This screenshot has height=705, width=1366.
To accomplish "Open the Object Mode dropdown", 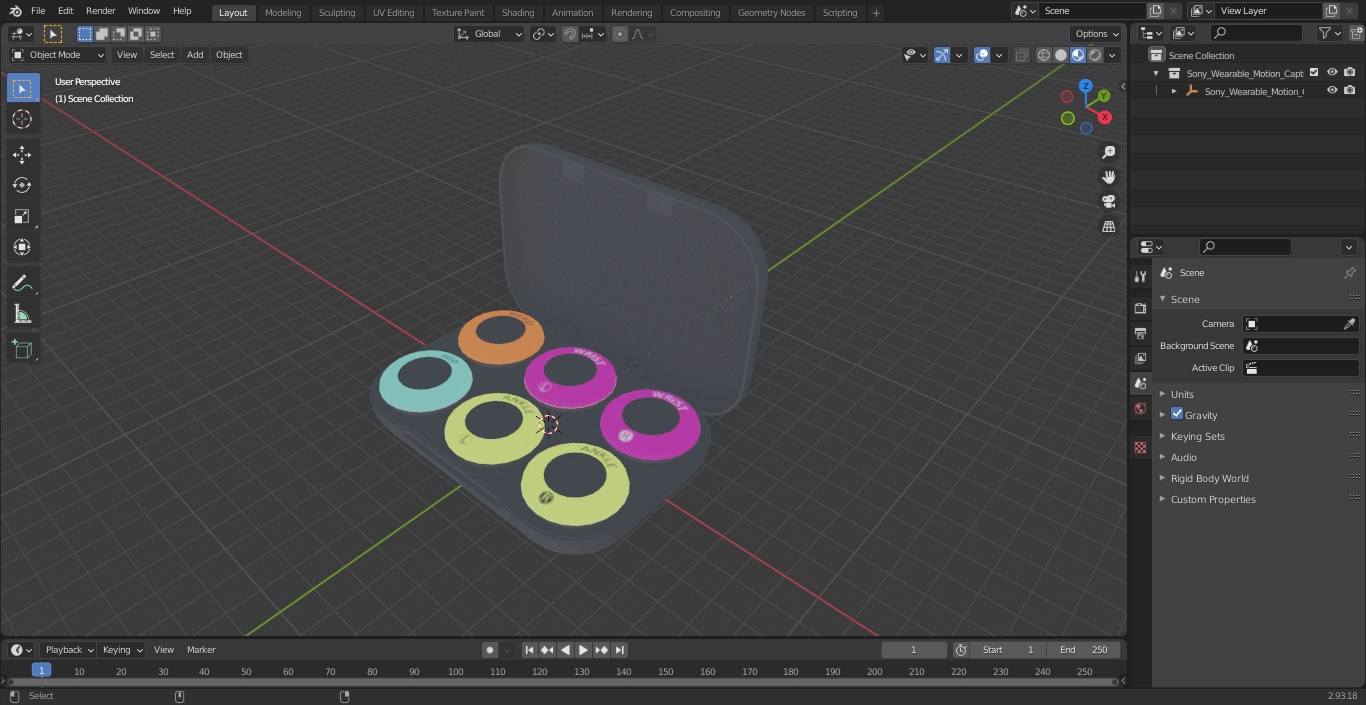I will (58, 55).
